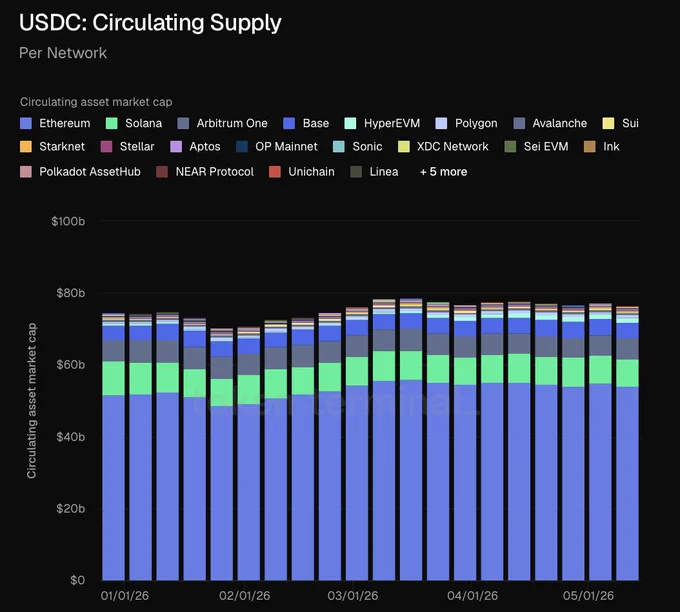Select the HyperEVM legend icon
Screen dimensions: 680x612
[x=350, y=123]
